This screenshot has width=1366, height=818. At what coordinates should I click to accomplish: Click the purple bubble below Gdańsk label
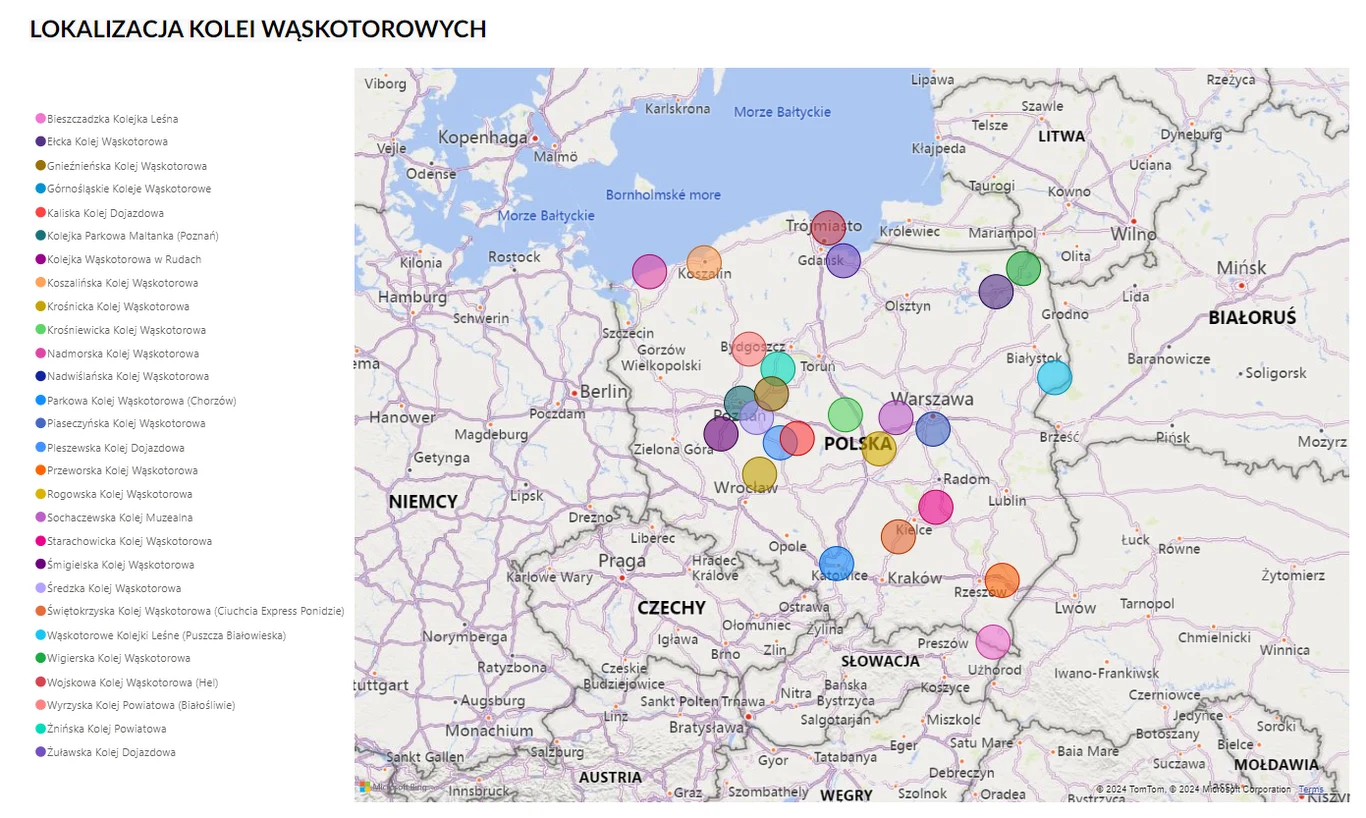(x=843, y=260)
